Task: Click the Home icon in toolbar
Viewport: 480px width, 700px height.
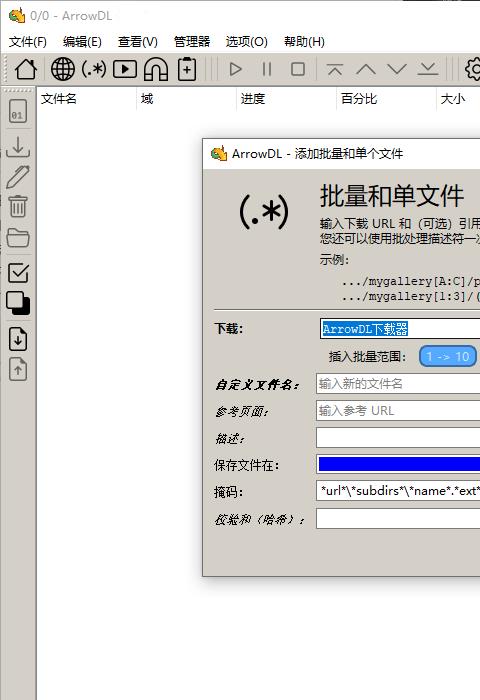Action: [x=26, y=69]
